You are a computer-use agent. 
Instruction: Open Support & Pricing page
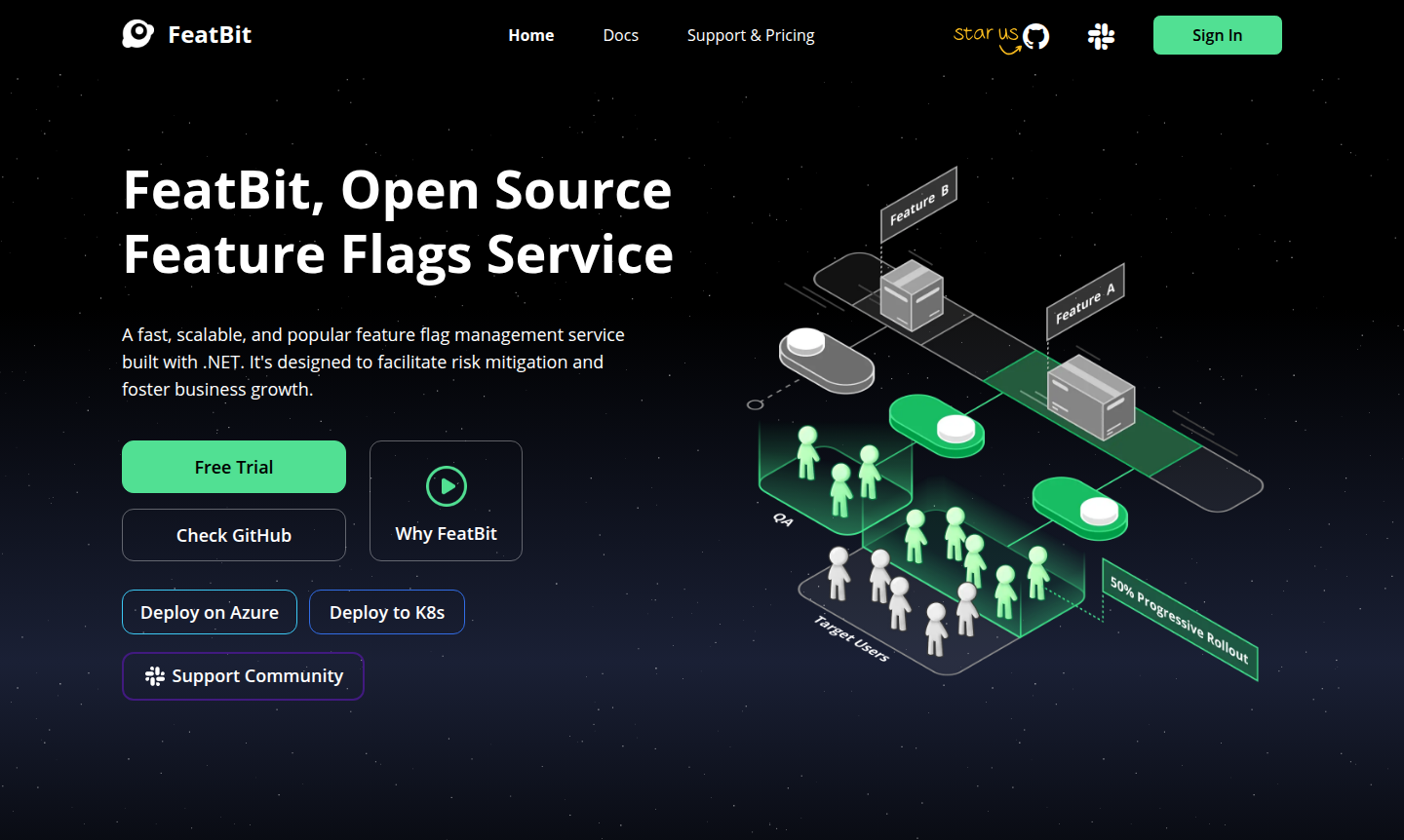[x=750, y=35]
